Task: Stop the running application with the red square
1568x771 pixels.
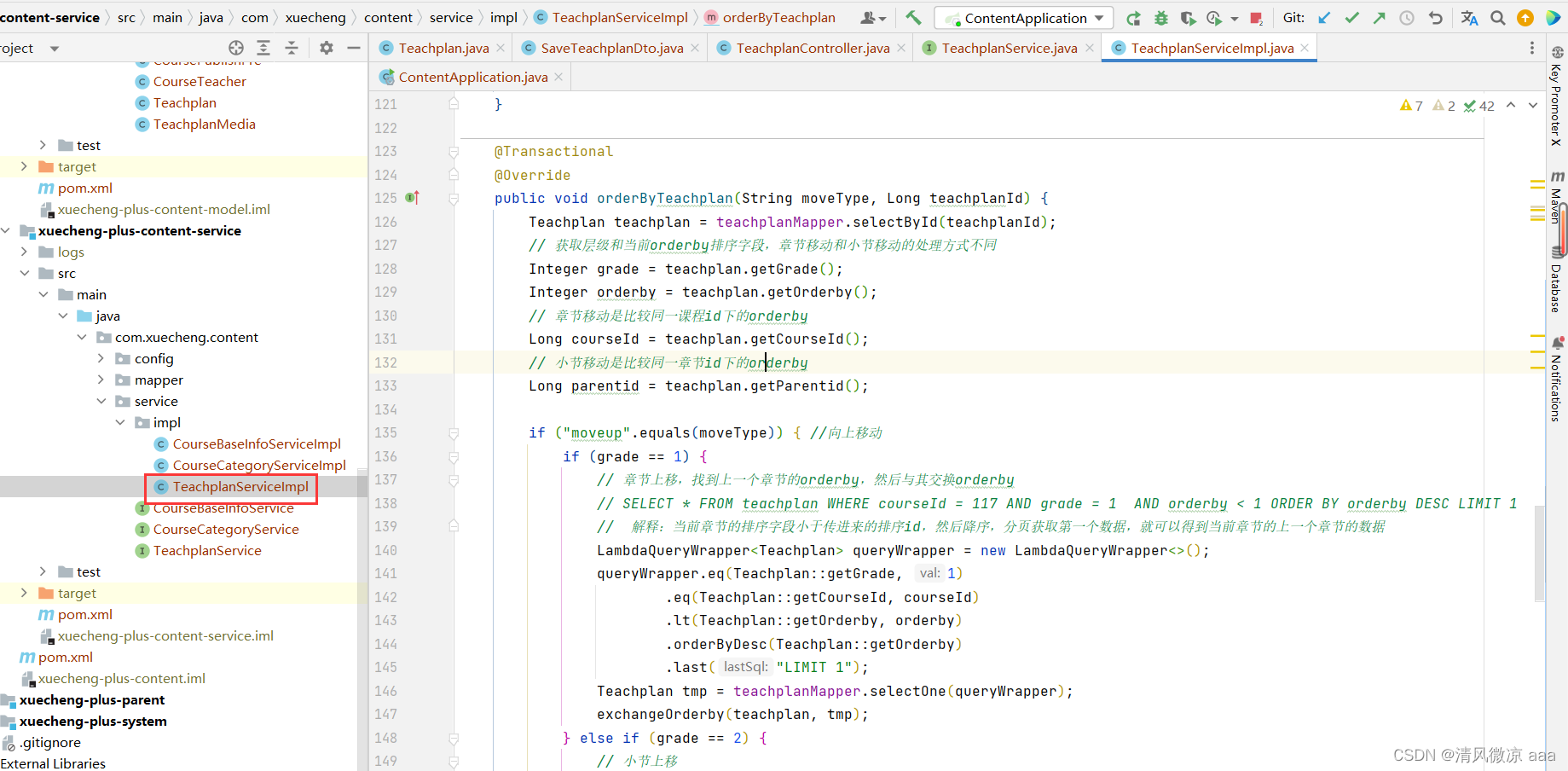Action: coord(1256,18)
